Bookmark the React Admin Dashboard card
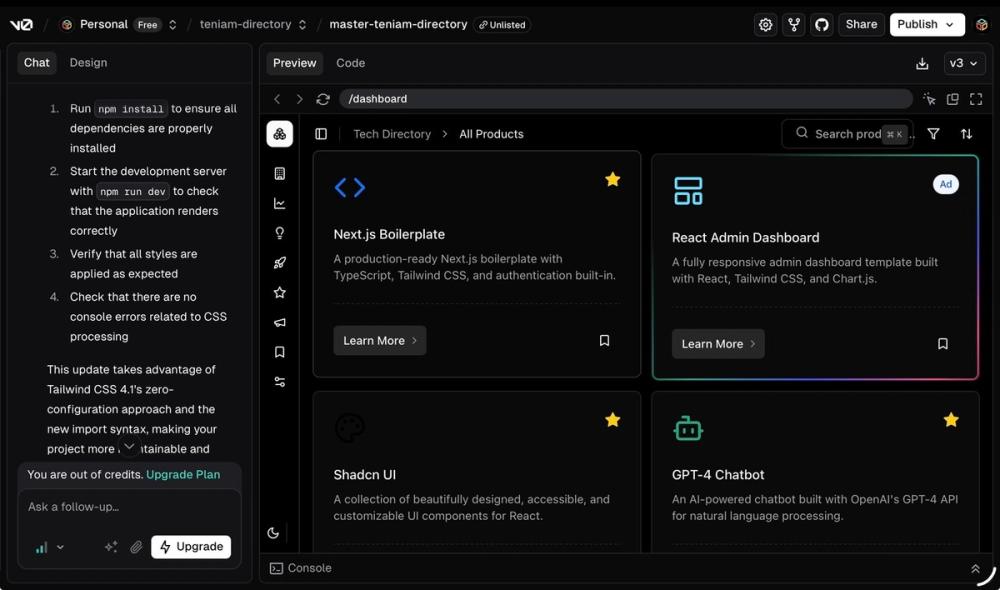The width and height of the screenshot is (1000, 590). tap(943, 344)
